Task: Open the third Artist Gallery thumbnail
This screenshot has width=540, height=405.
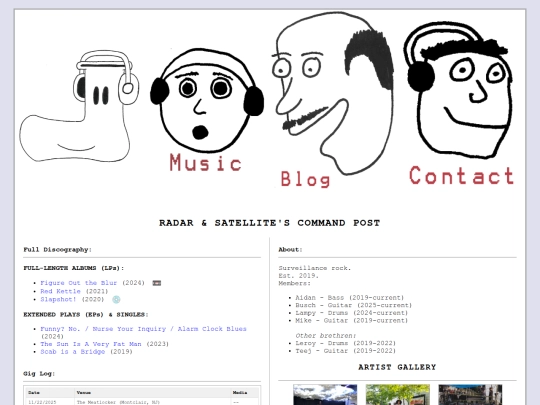Action: tap(470, 395)
